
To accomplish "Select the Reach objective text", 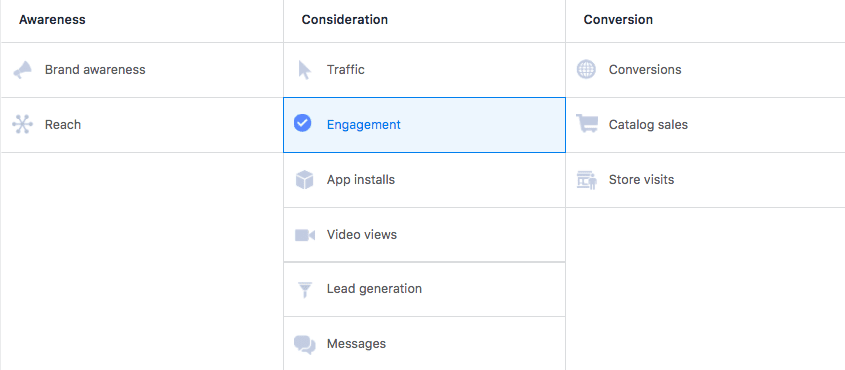I will click(63, 124).
